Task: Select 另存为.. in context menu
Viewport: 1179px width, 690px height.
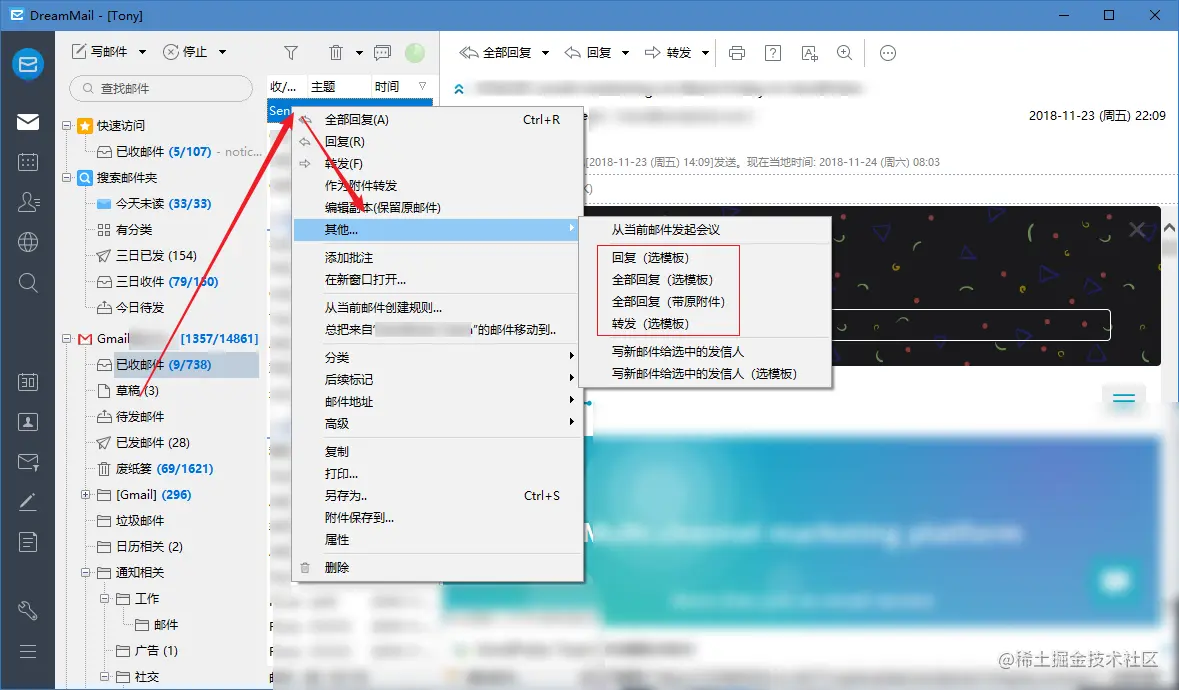Action: point(438,496)
